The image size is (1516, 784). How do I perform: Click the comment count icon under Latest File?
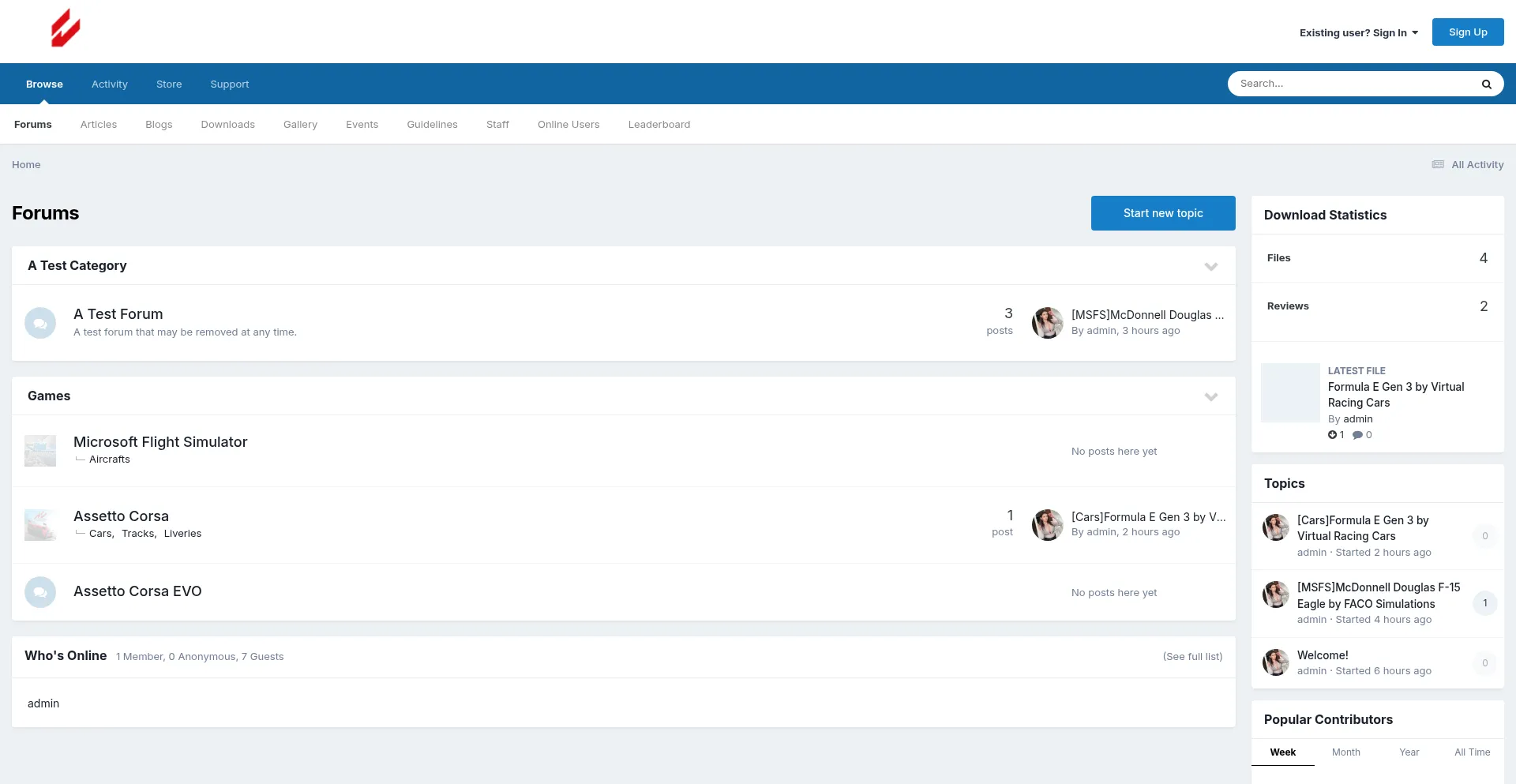[1360, 434]
